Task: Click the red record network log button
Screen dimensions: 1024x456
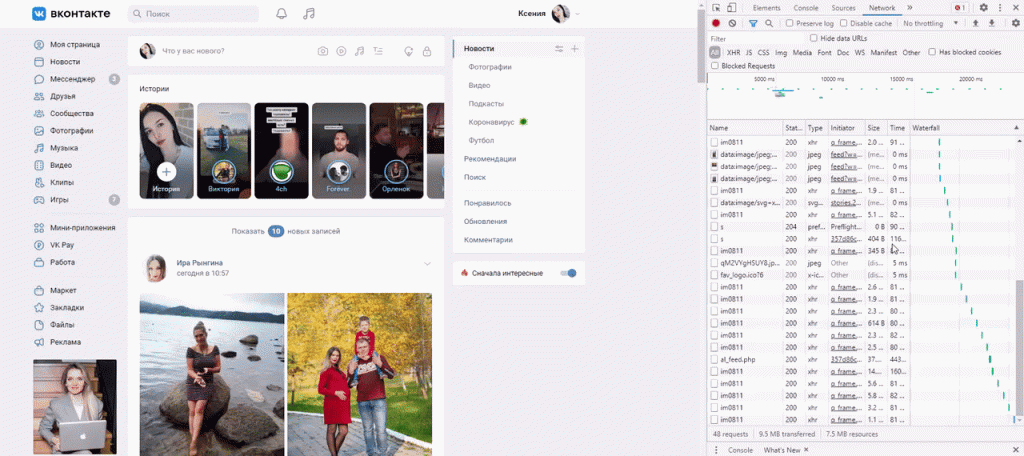Action: (x=716, y=23)
